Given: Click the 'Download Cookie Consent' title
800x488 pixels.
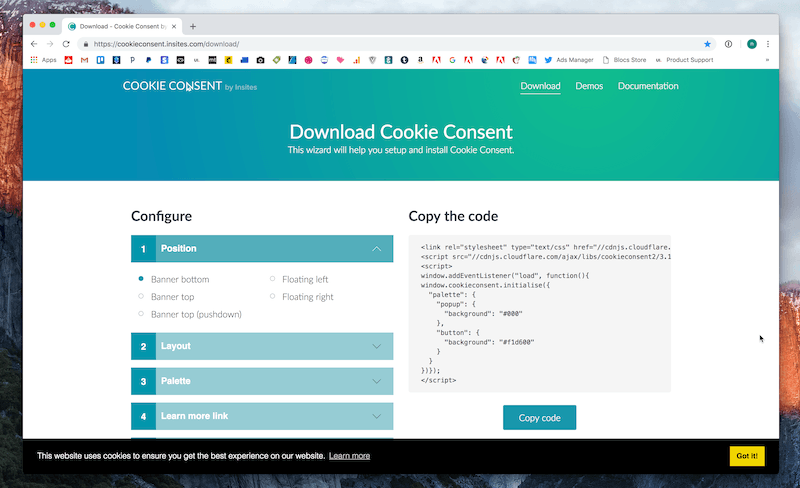Looking at the screenshot, I should pos(401,132).
